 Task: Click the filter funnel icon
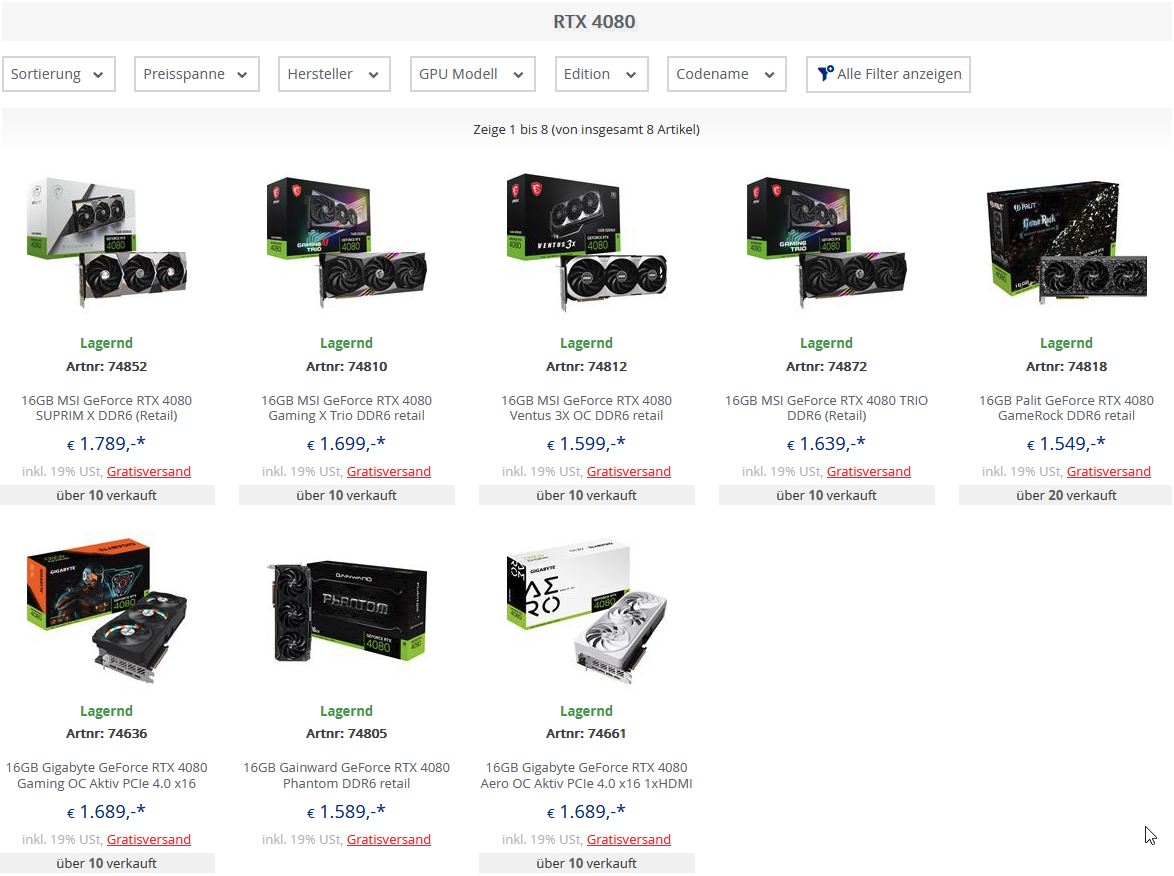coord(825,73)
